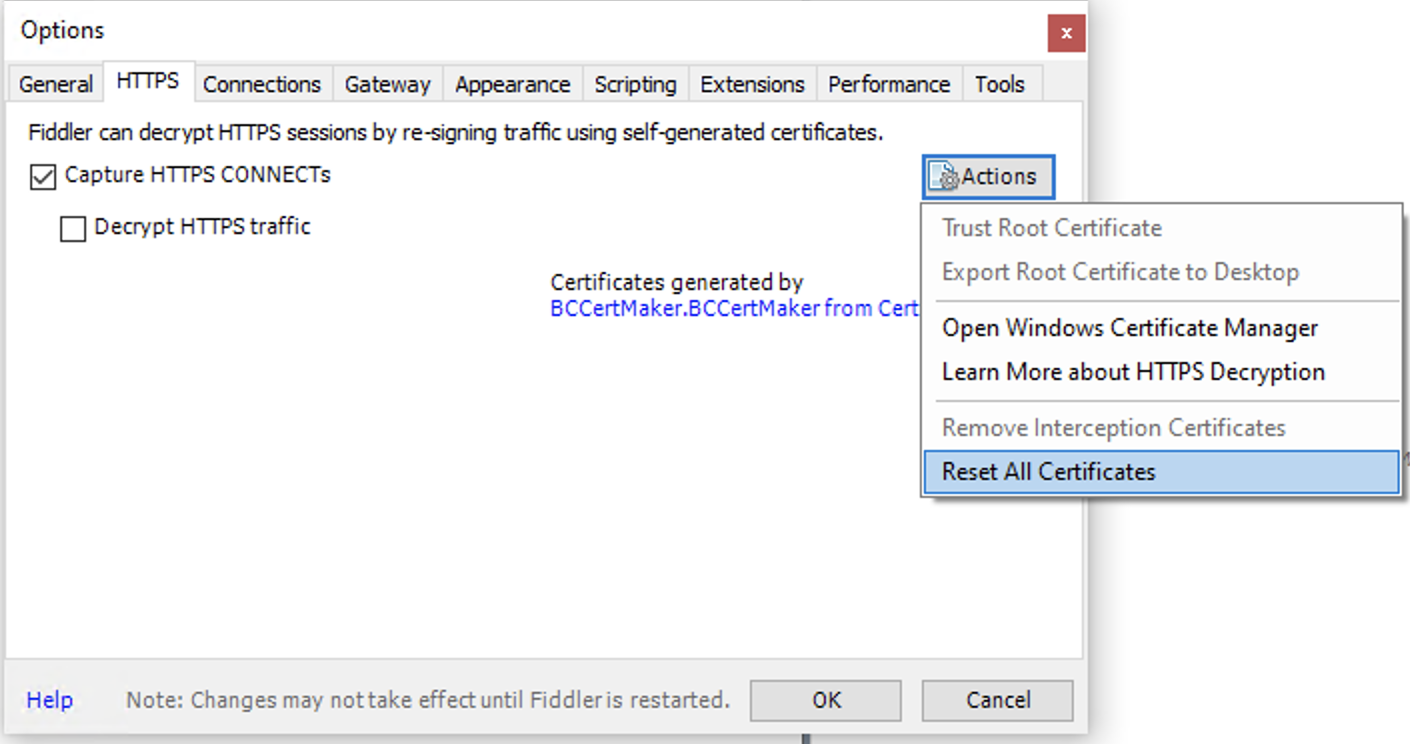Open the Help link

click(x=49, y=700)
